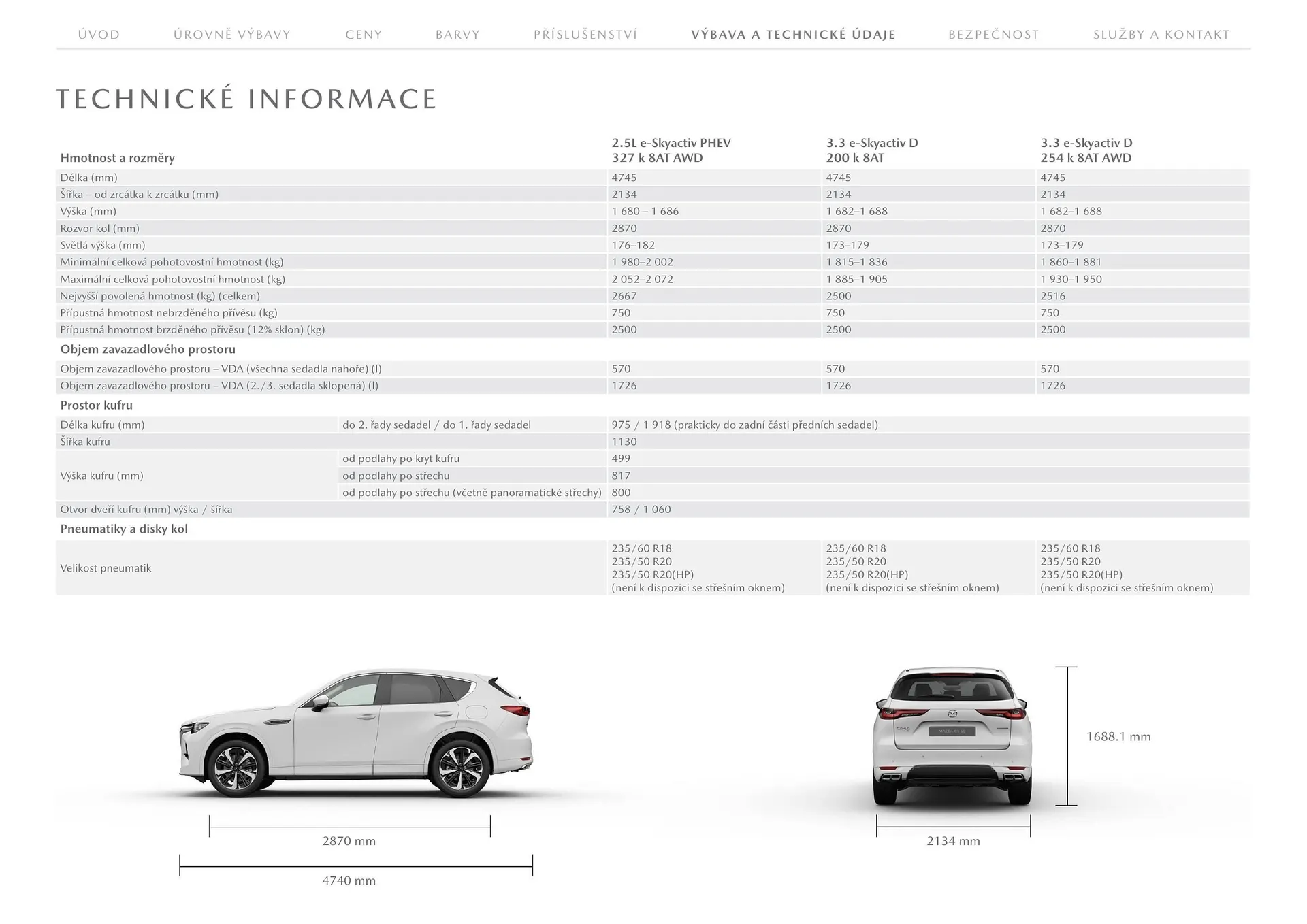1307x924 pixels.
Task: Open the ÚVOD tab
Action: coord(99,35)
